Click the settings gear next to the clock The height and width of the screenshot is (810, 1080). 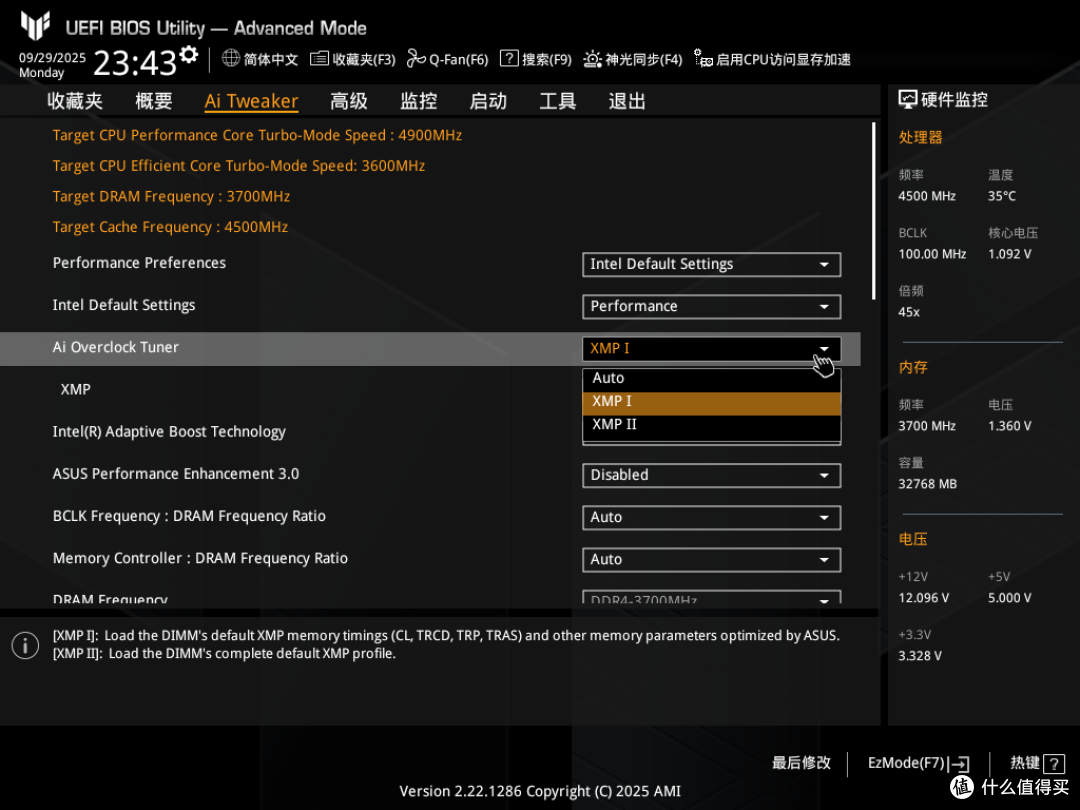(189, 54)
